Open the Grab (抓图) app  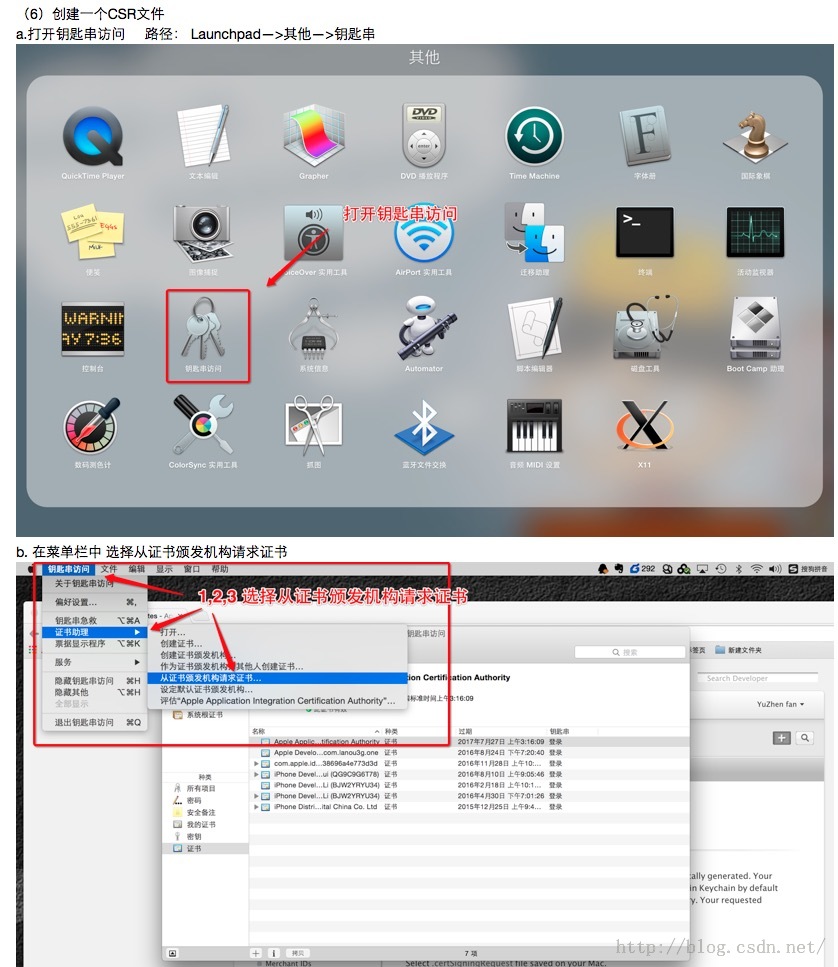tap(314, 426)
